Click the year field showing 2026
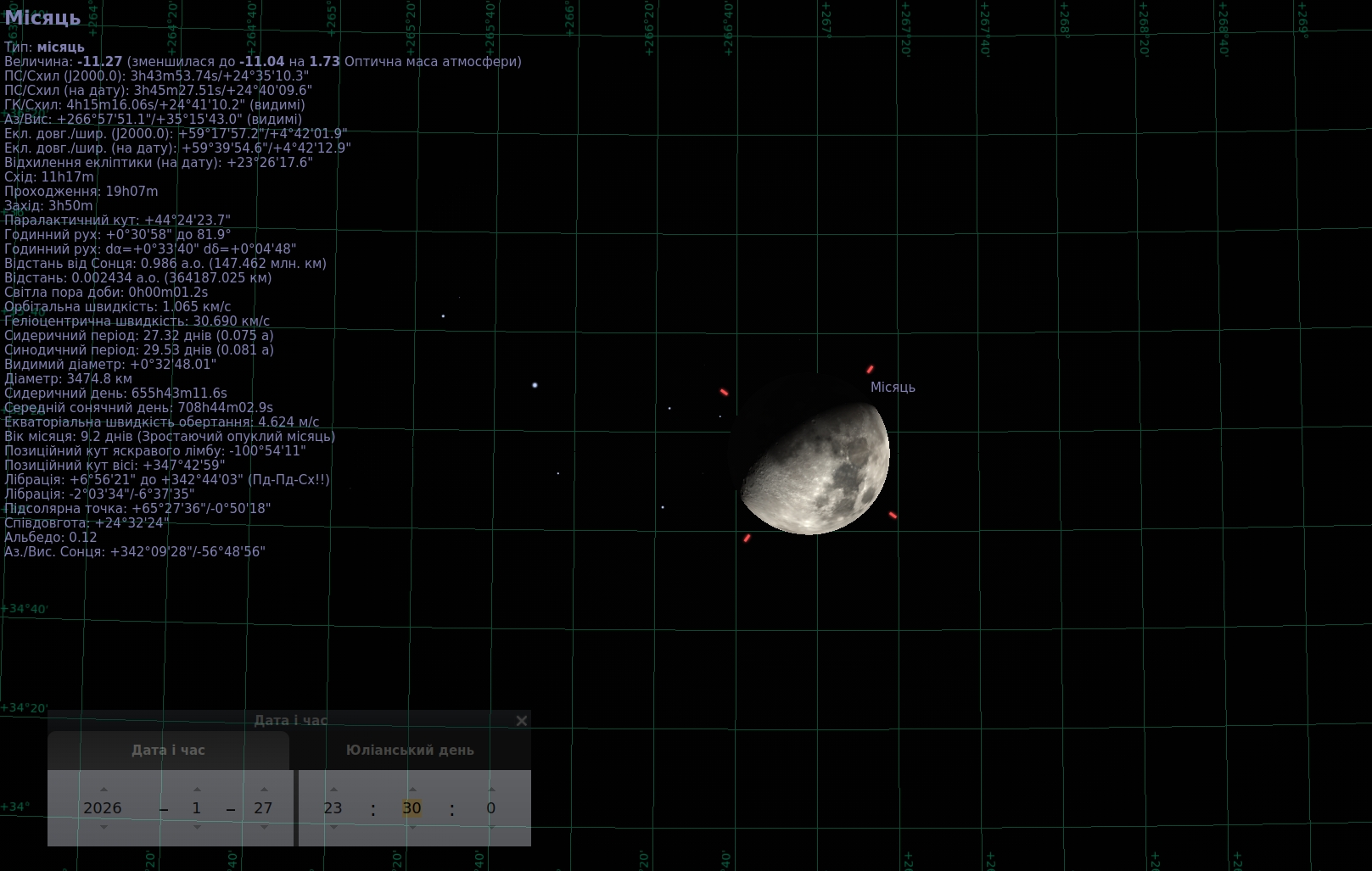This screenshot has height=871, width=1372. point(103,808)
